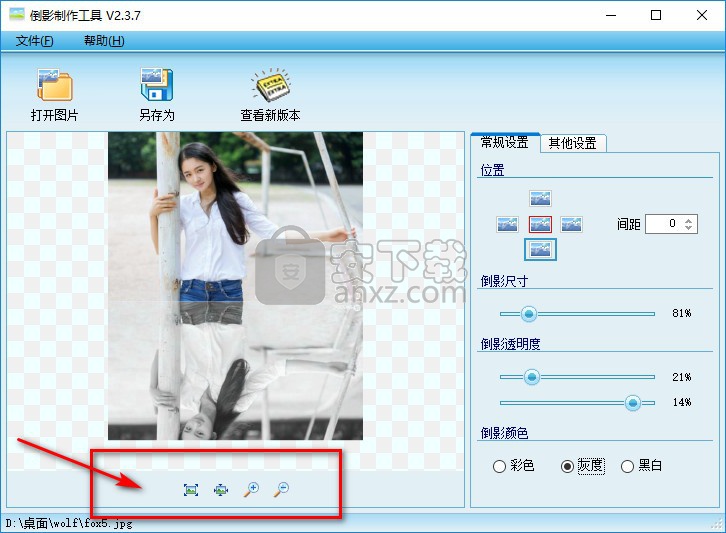Click the 倒影尺寸 slider handle at 81%
726x533 pixels.
pyautogui.click(x=529, y=314)
